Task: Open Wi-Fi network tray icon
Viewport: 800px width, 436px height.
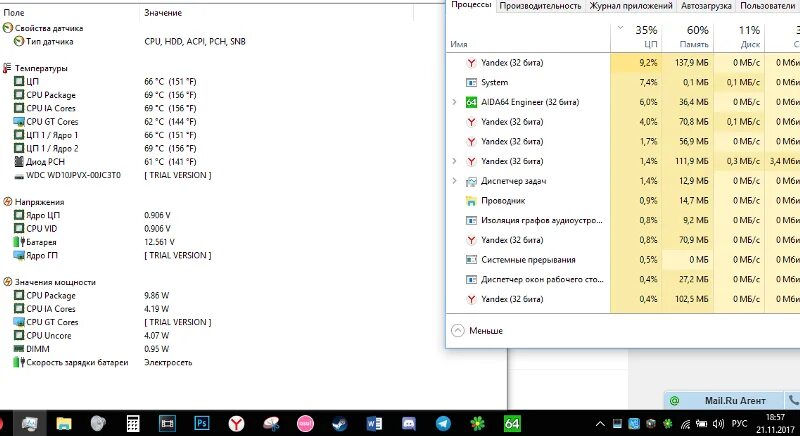Action: (x=685, y=424)
